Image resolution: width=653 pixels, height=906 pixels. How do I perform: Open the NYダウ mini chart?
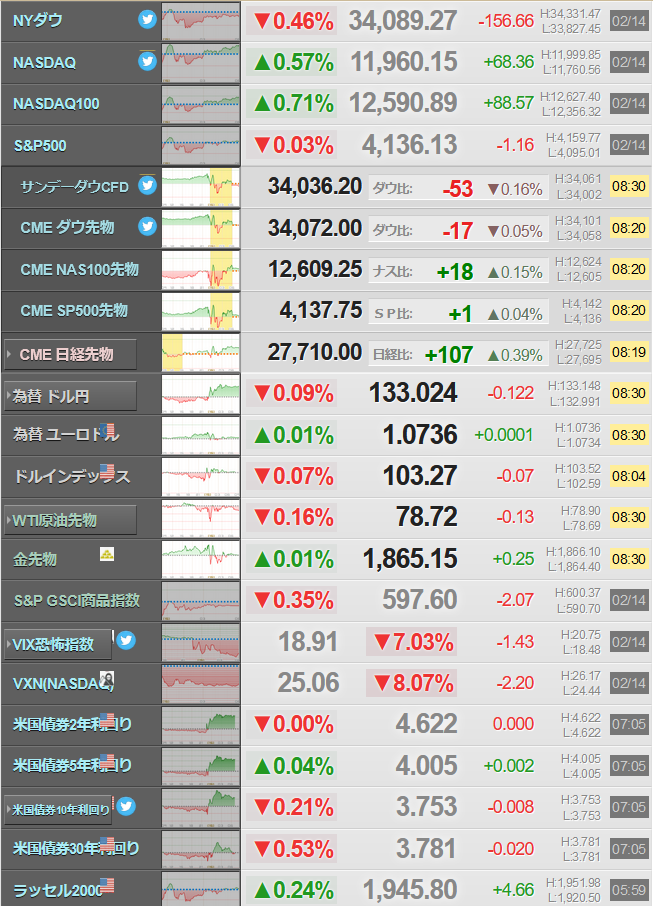coord(201,21)
